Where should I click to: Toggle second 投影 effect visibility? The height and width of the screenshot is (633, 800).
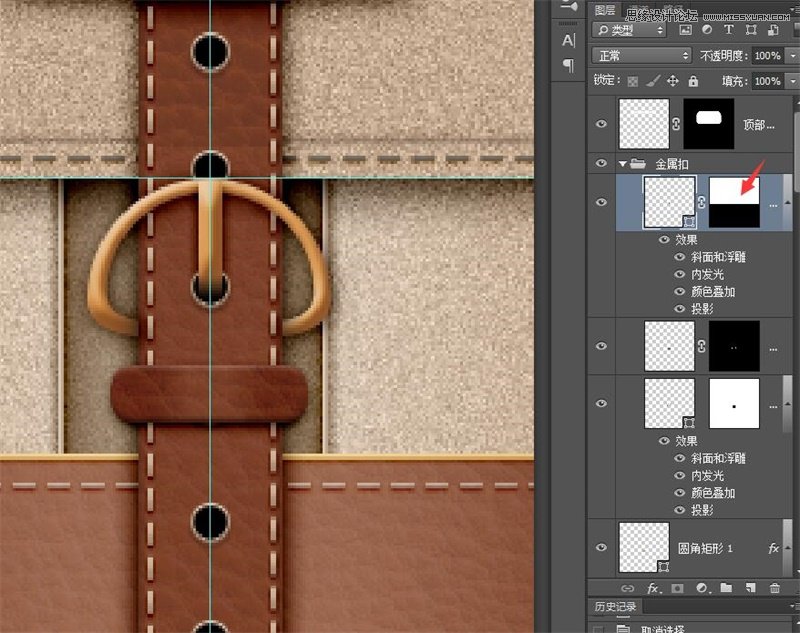(679, 510)
